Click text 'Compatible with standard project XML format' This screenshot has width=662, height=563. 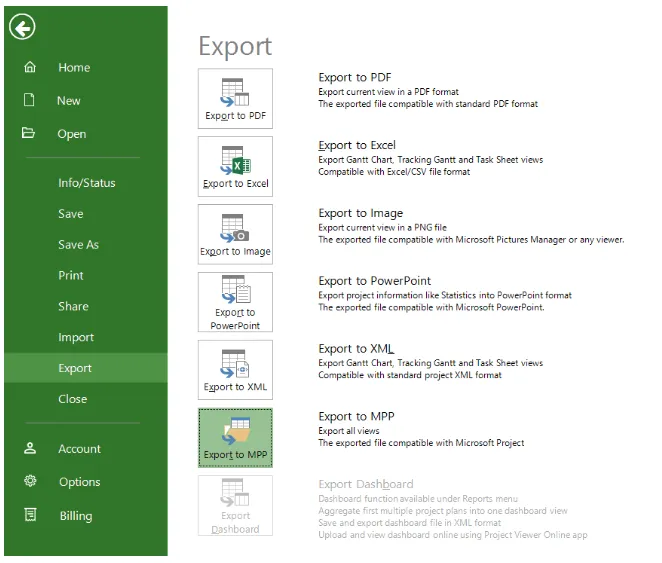410,375
